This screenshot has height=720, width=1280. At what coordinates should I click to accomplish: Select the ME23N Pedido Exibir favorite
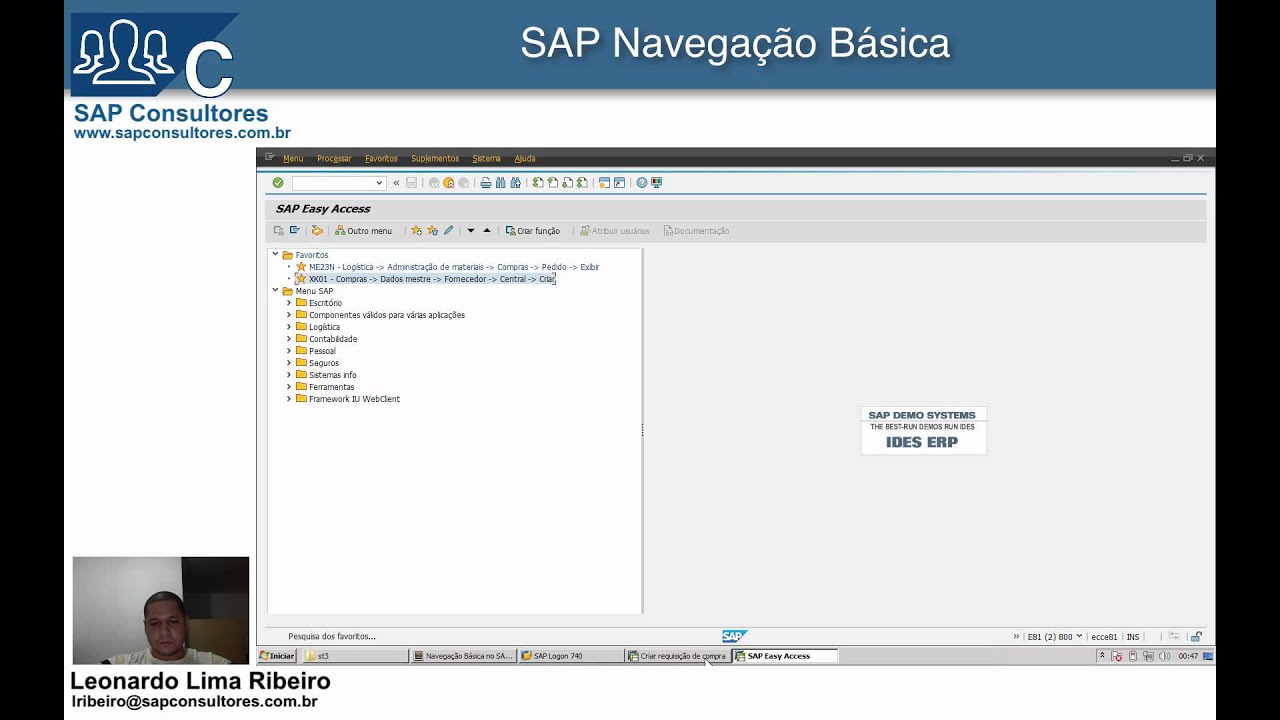pyautogui.click(x=454, y=267)
